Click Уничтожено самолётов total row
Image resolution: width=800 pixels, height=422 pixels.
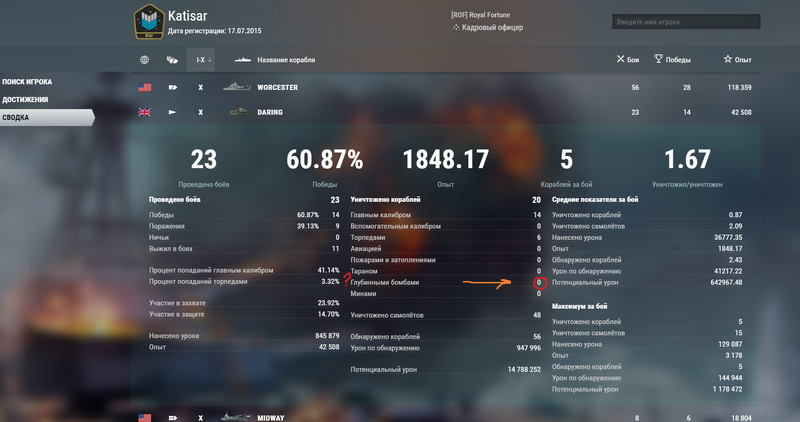(445, 315)
